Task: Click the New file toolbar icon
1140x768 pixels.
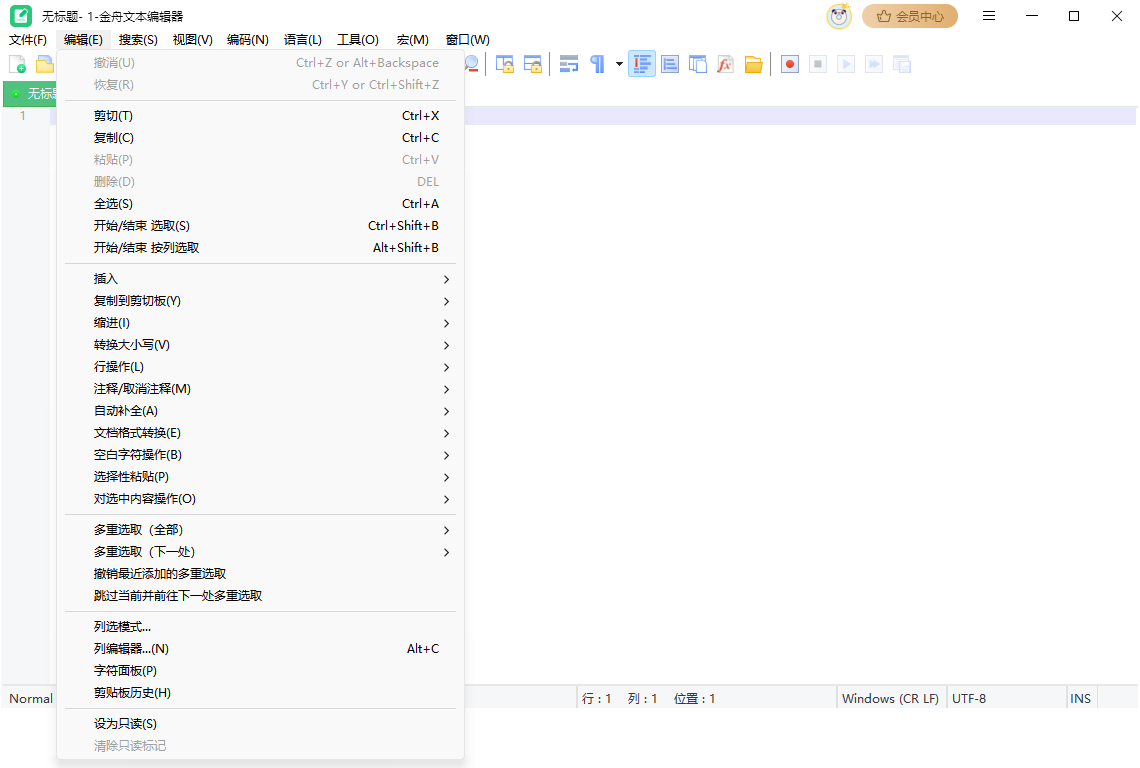Action: click(17, 64)
